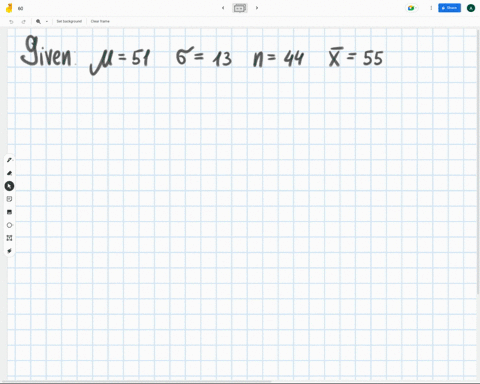Choose the Circle shape tool

tap(9, 225)
